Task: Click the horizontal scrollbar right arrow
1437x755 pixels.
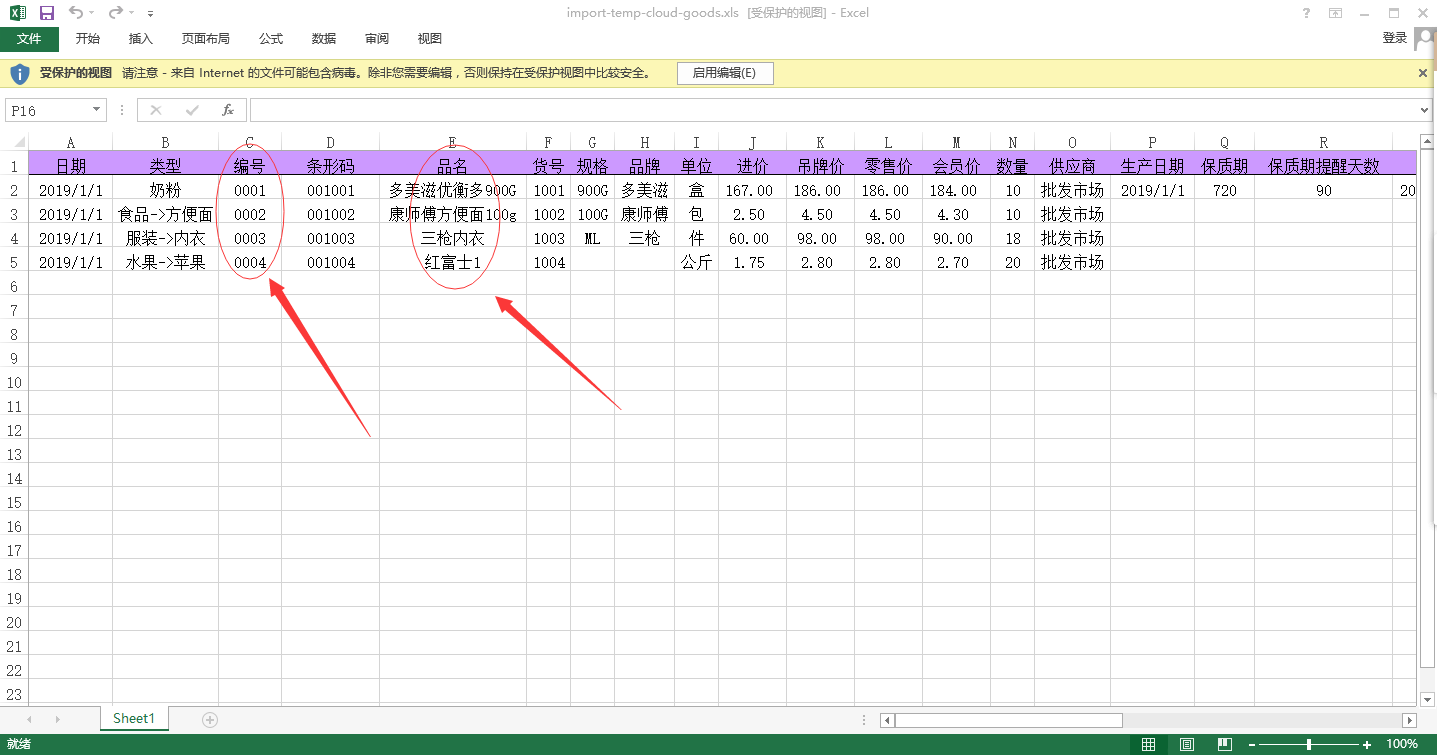Action: click(x=1410, y=720)
